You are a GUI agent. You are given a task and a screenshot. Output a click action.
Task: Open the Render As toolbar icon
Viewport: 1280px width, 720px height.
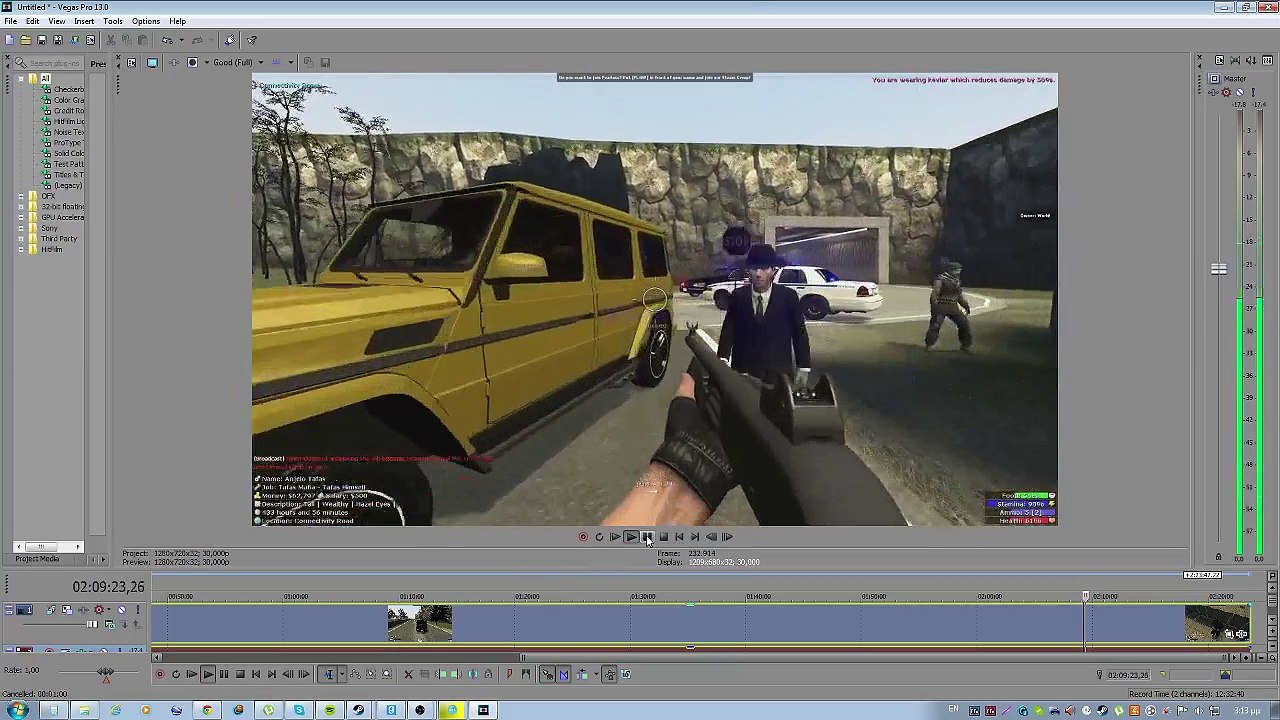click(74, 40)
